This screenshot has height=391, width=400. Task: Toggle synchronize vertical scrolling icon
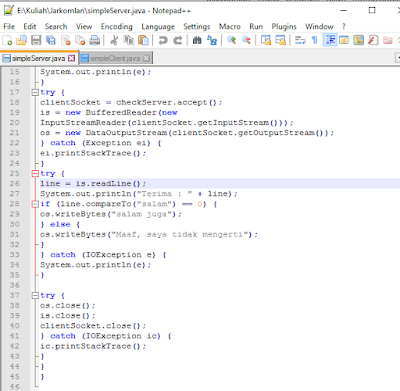tap(266, 41)
